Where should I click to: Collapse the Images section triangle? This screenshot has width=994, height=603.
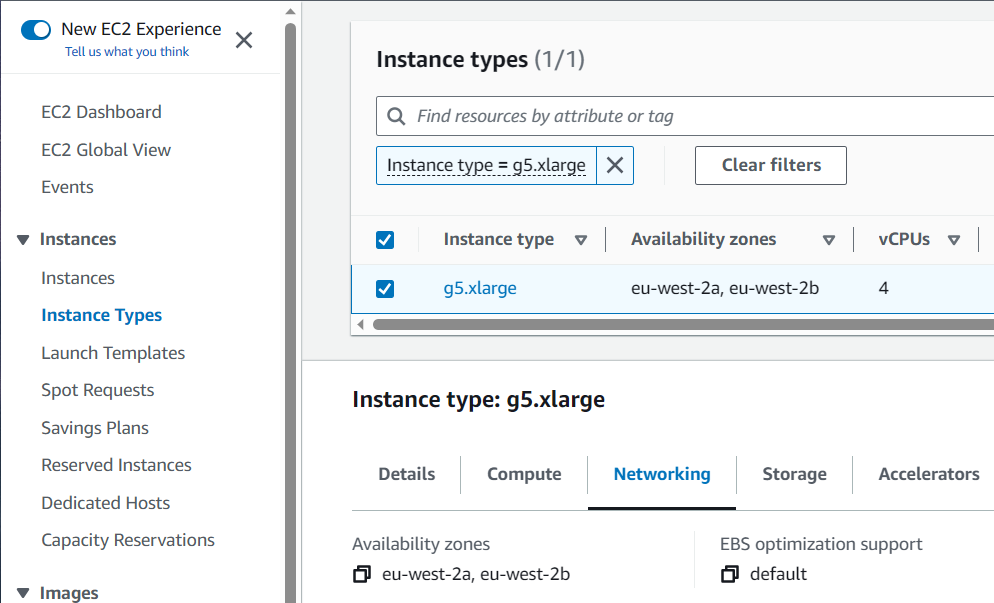[x=23, y=593]
